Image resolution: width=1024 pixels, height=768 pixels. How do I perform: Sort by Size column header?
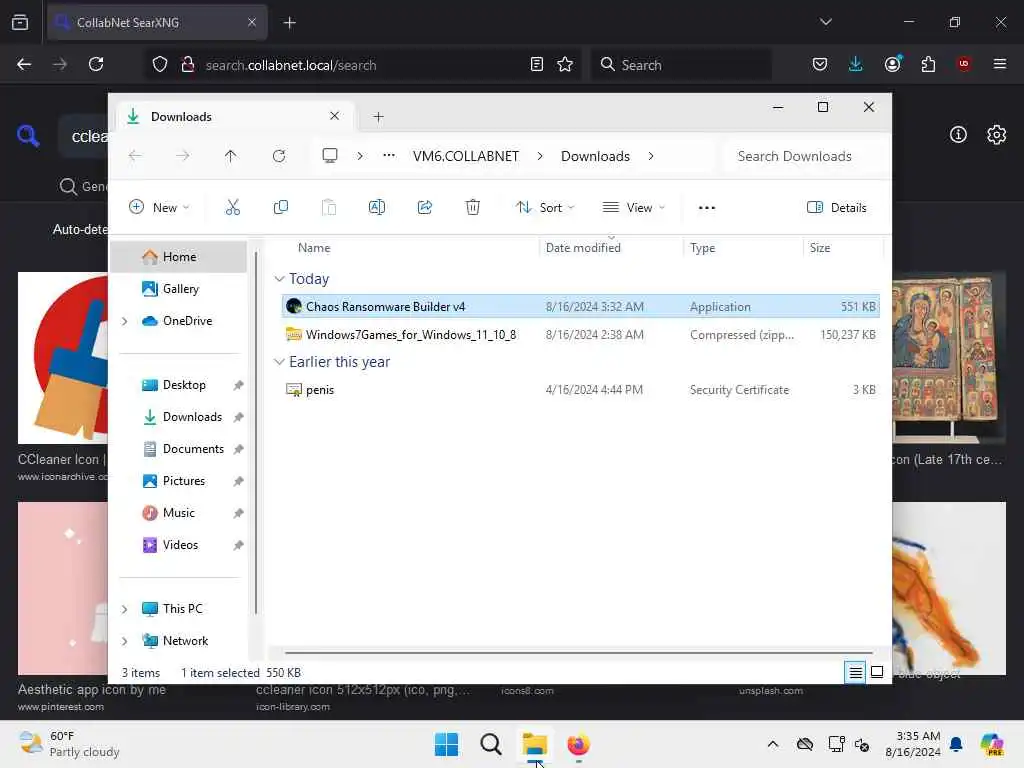pos(820,248)
